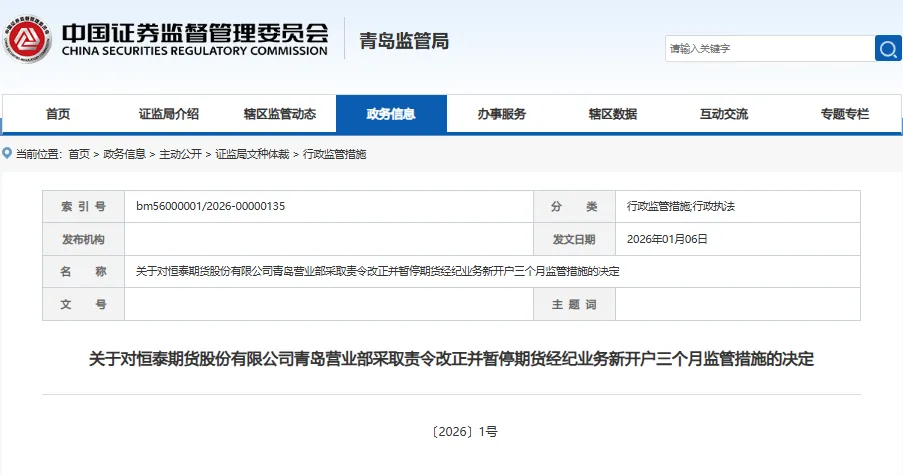This screenshot has width=903, height=475.
Task: Click the bold article headline
Action: tap(452, 359)
